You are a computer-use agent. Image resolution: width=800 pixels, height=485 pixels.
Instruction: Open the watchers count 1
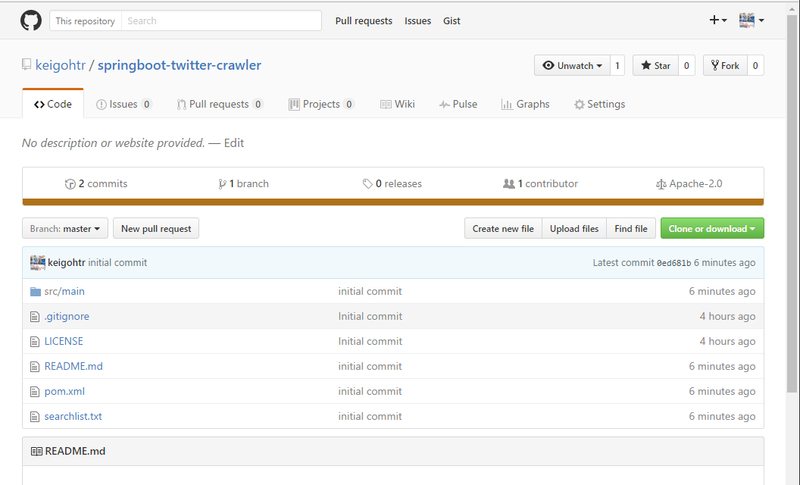617,65
